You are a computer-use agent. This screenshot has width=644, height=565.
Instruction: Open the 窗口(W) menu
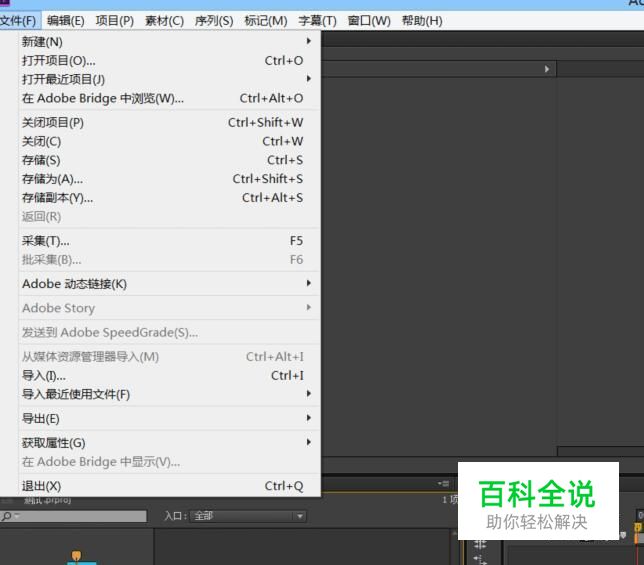369,21
